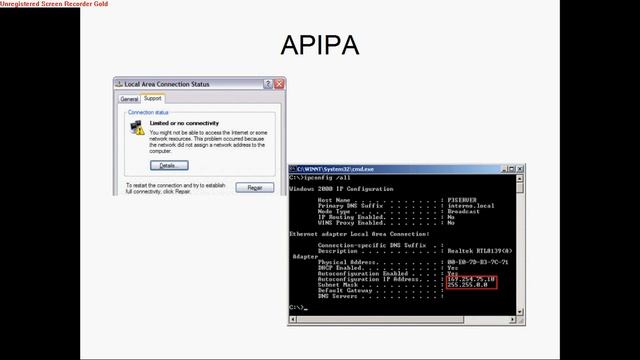Click the cmd.exe title bar icon
The height and width of the screenshot is (360, 640).
293,169
